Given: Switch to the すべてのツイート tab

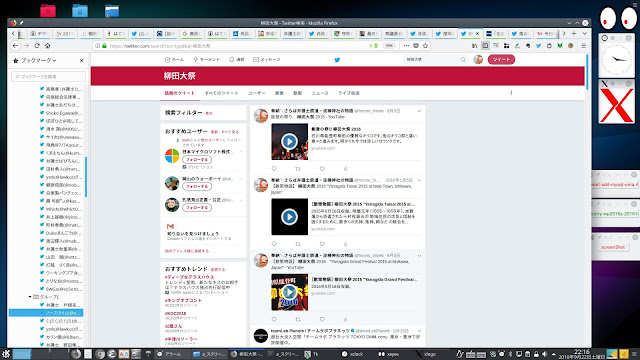Looking at the screenshot, I should click(x=222, y=93).
